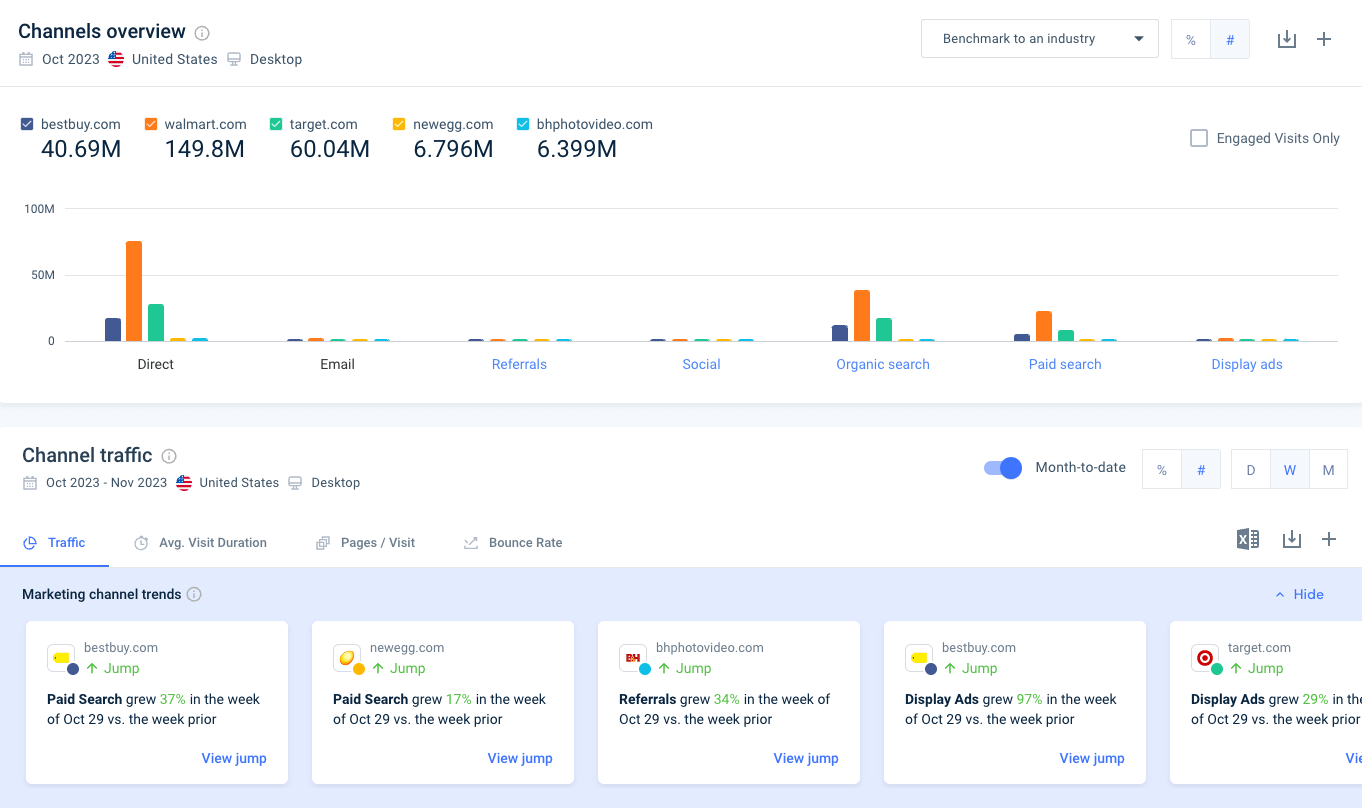This screenshot has height=808, width=1362.
Task: Switch Channel traffic to percent view
Action: [x=1162, y=469]
